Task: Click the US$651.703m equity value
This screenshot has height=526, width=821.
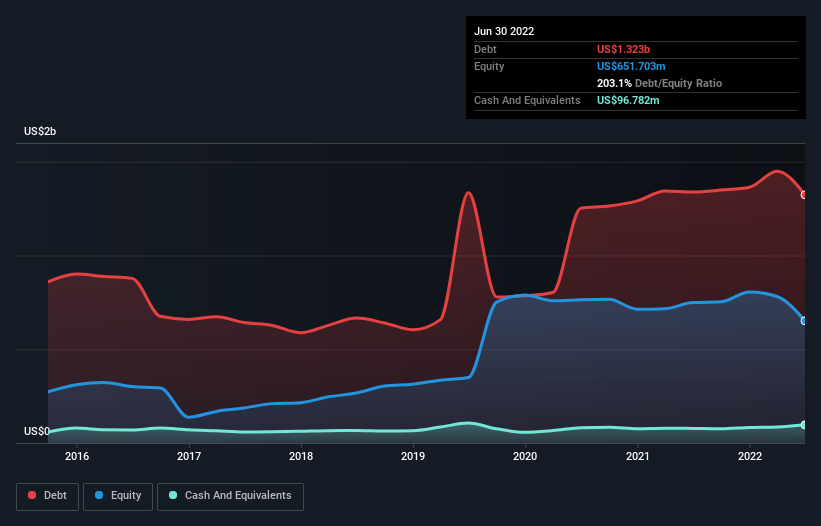Action: point(631,66)
